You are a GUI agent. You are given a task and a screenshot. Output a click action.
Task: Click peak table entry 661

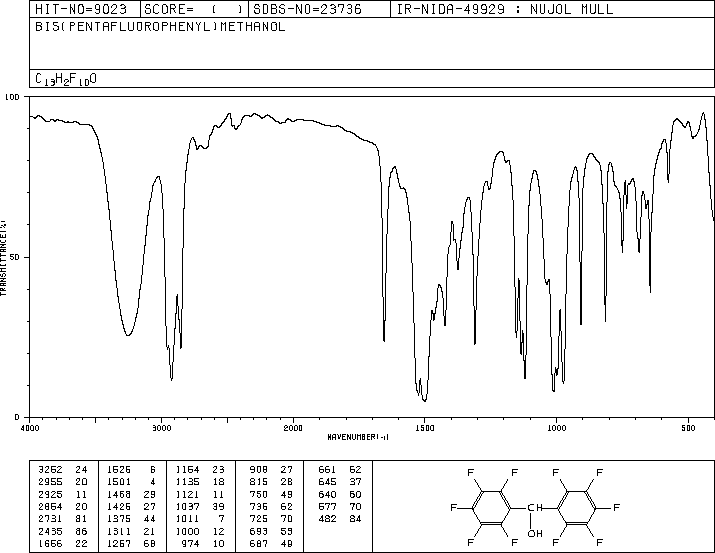click(x=327, y=470)
